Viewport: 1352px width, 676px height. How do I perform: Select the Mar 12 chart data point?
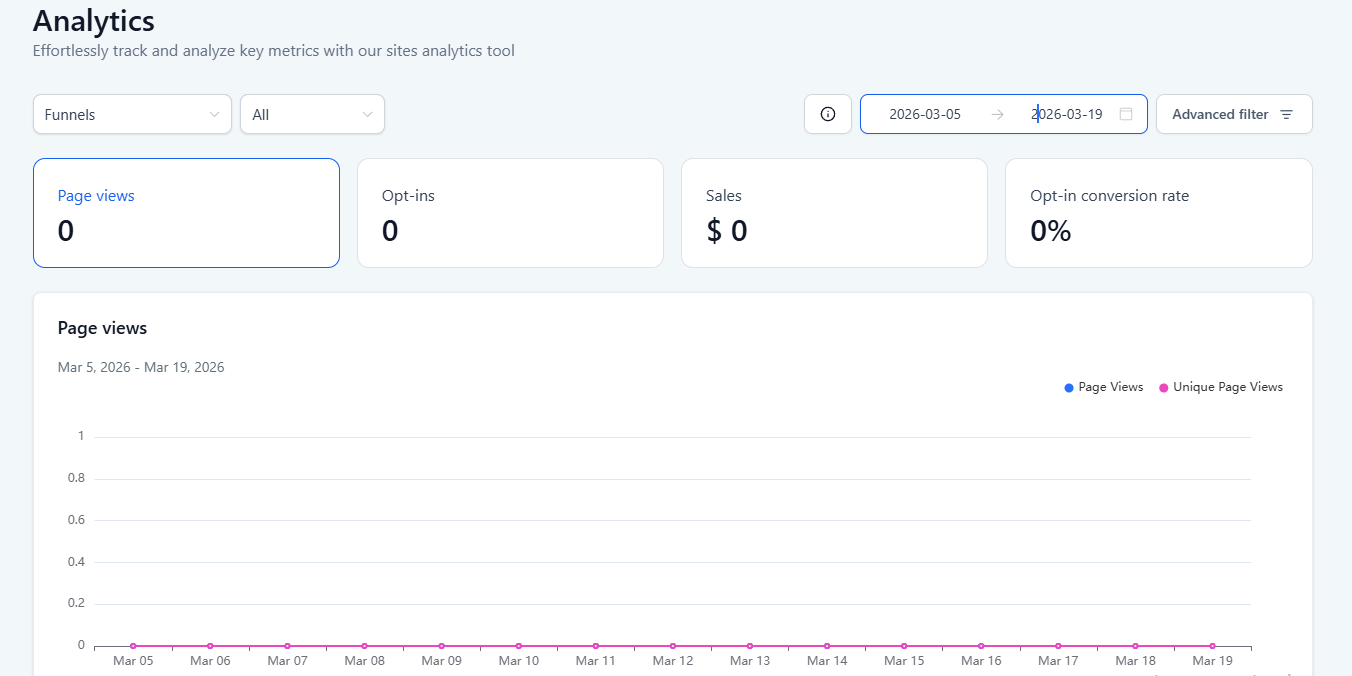[673, 646]
